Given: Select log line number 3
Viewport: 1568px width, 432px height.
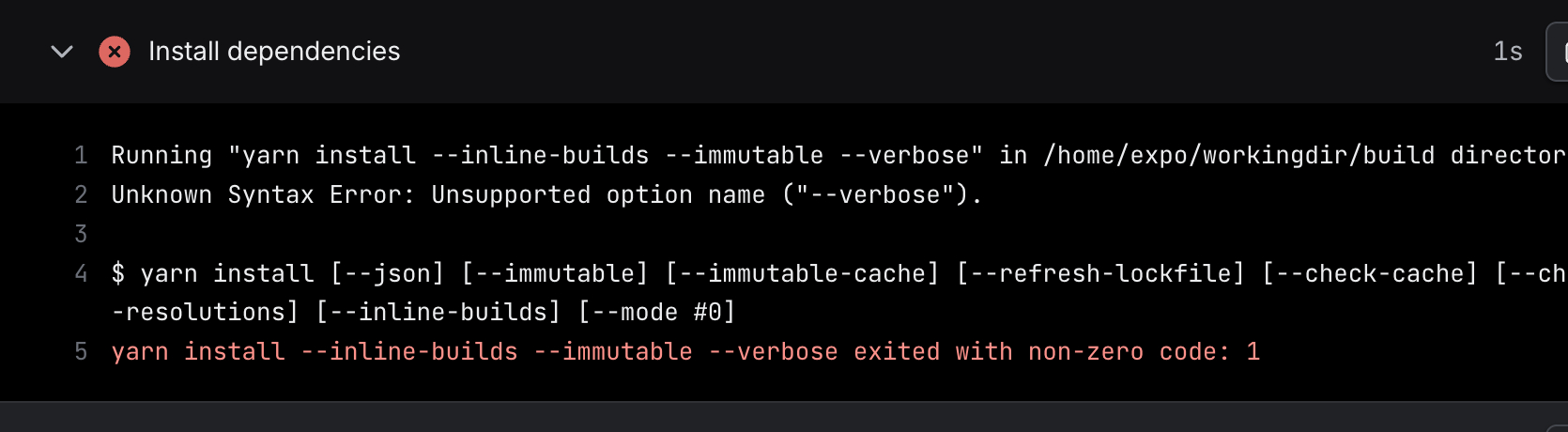Looking at the screenshot, I should click(x=81, y=234).
